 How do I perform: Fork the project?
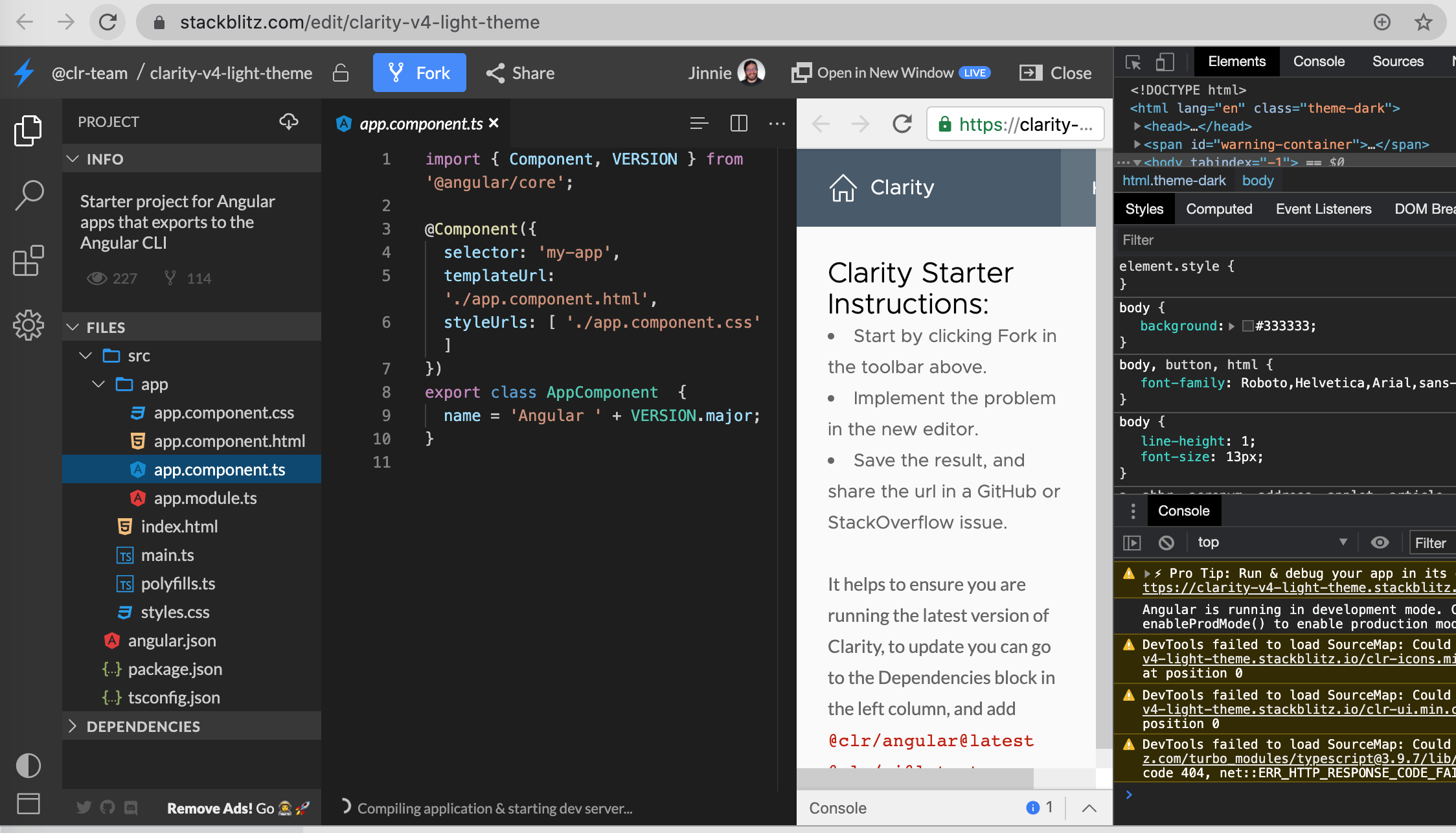(x=419, y=73)
